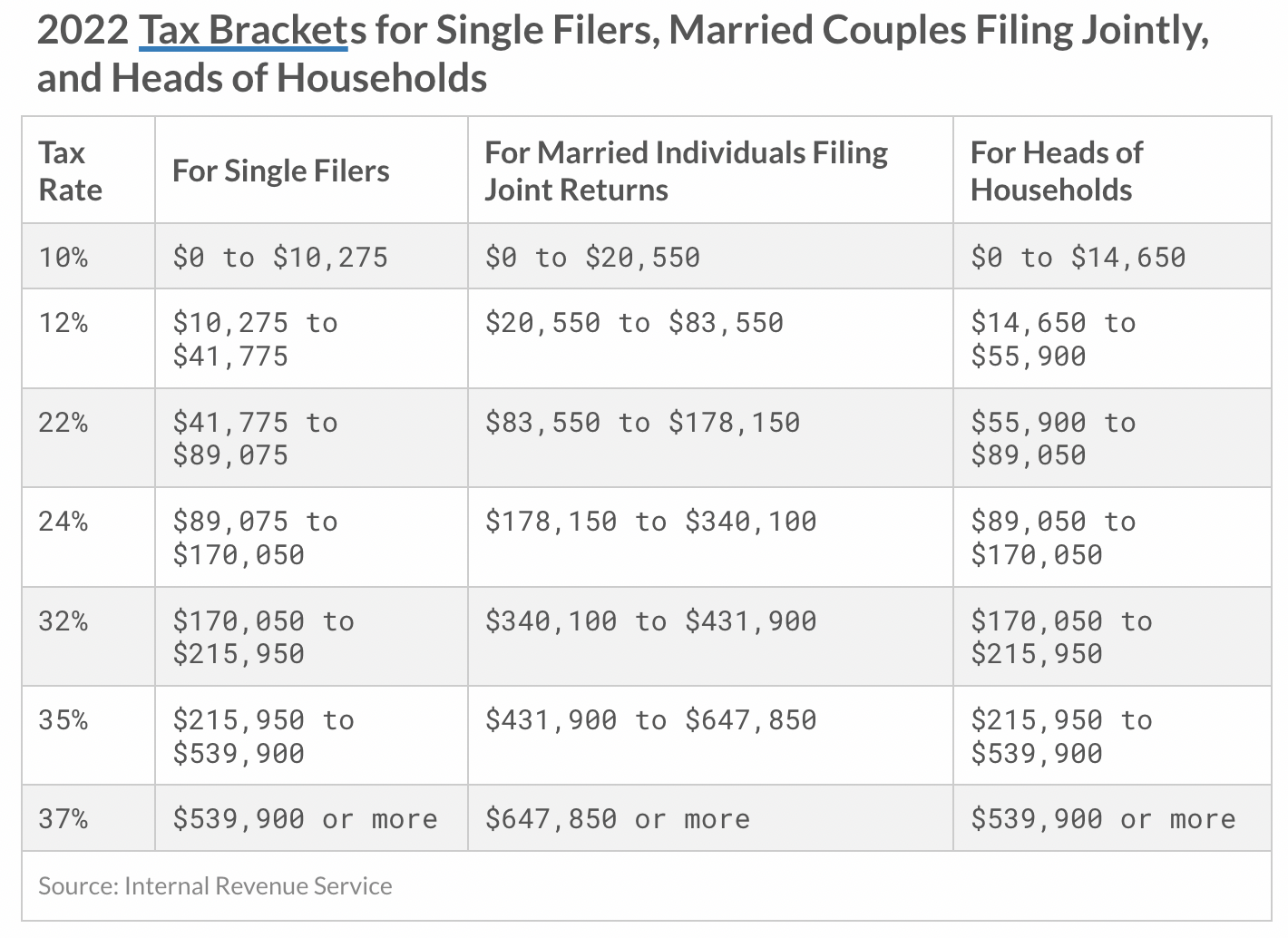Select the 37% tax rate cell
This screenshot has width=1288, height=938.
pyautogui.click(x=63, y=819)
